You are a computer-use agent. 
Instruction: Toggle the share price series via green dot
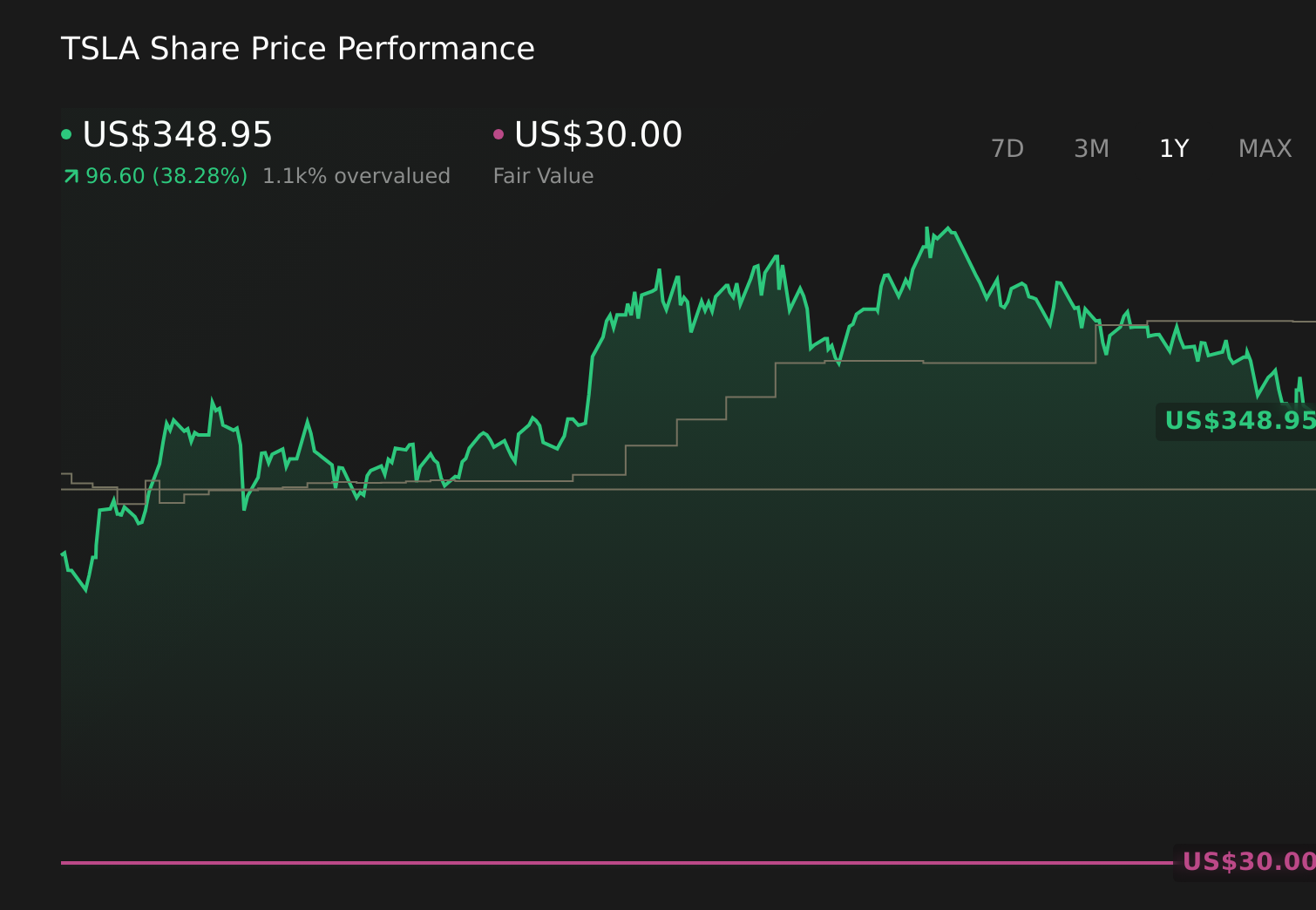click(67, 132)
